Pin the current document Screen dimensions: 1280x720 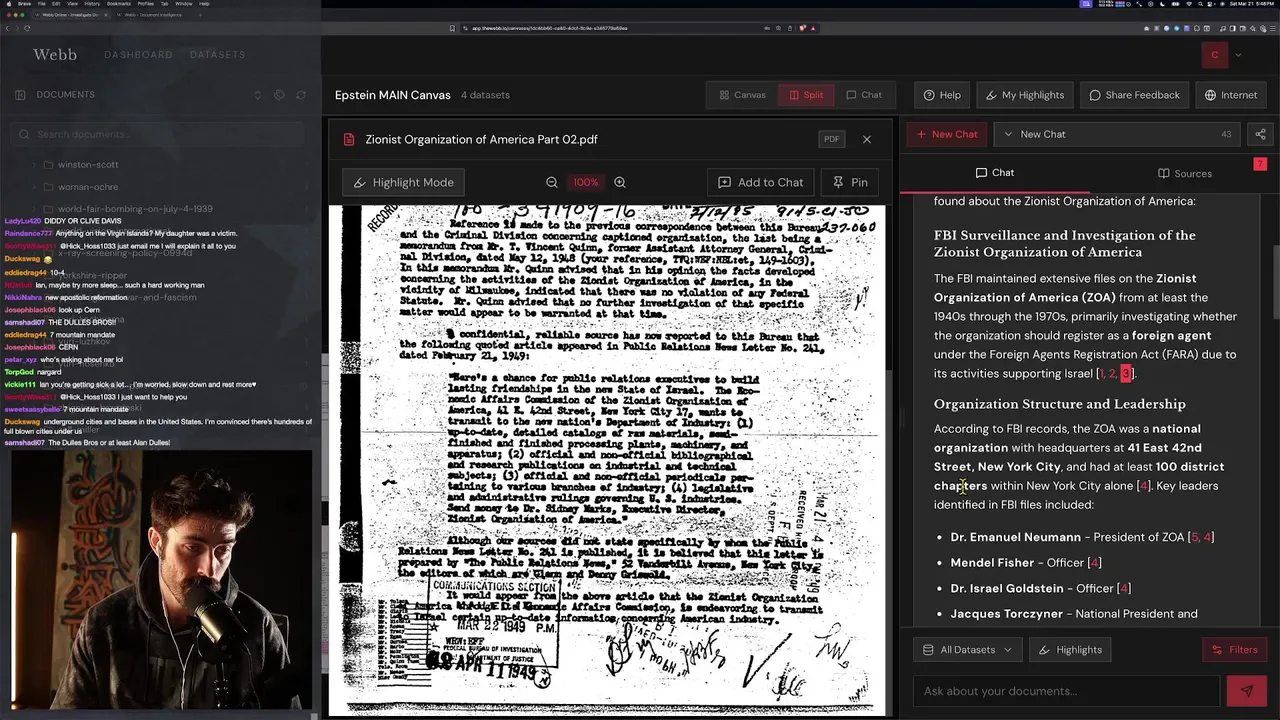point(850,182)
